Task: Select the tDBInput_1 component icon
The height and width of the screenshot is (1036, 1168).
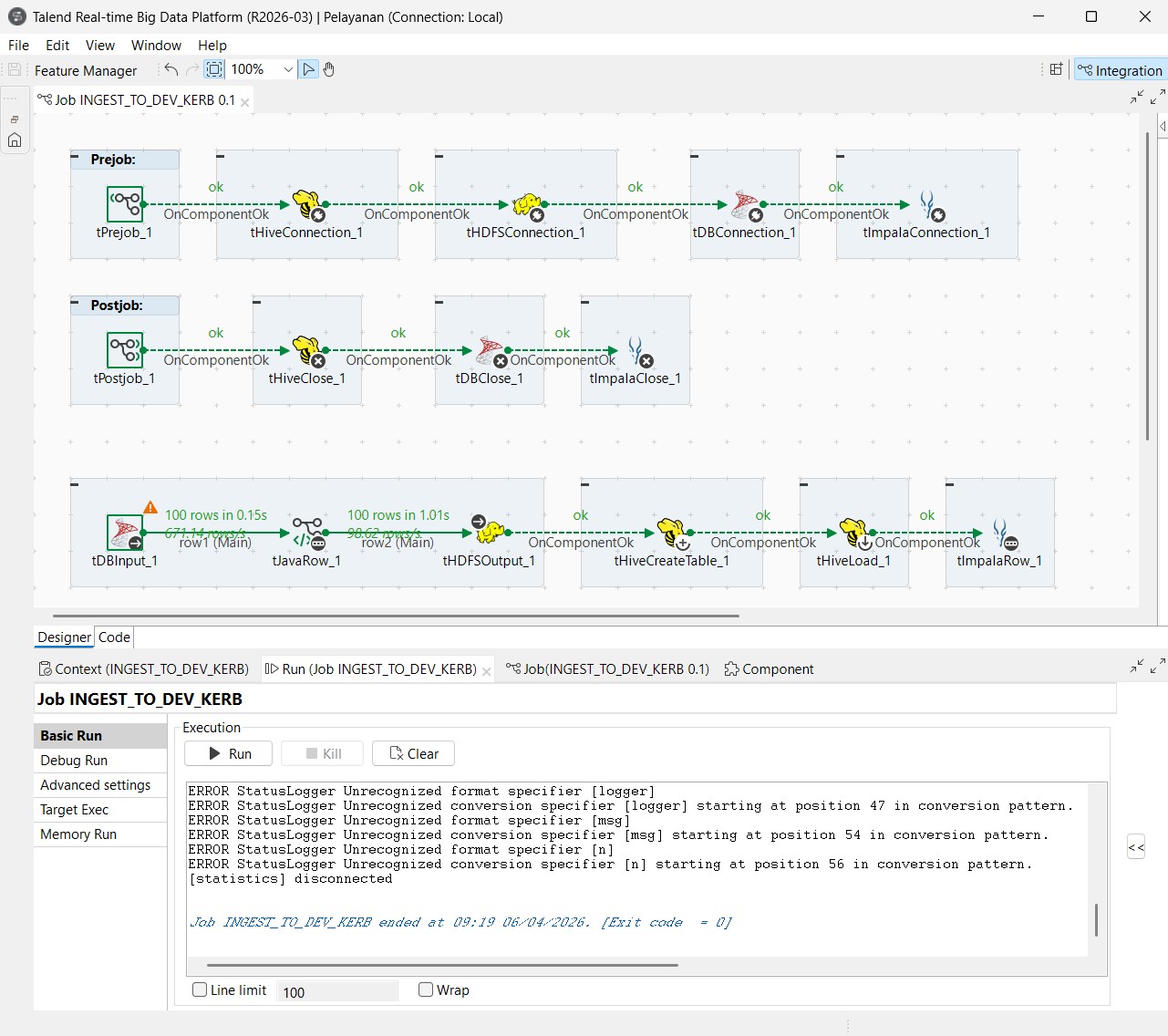Action: coord(125,533)
